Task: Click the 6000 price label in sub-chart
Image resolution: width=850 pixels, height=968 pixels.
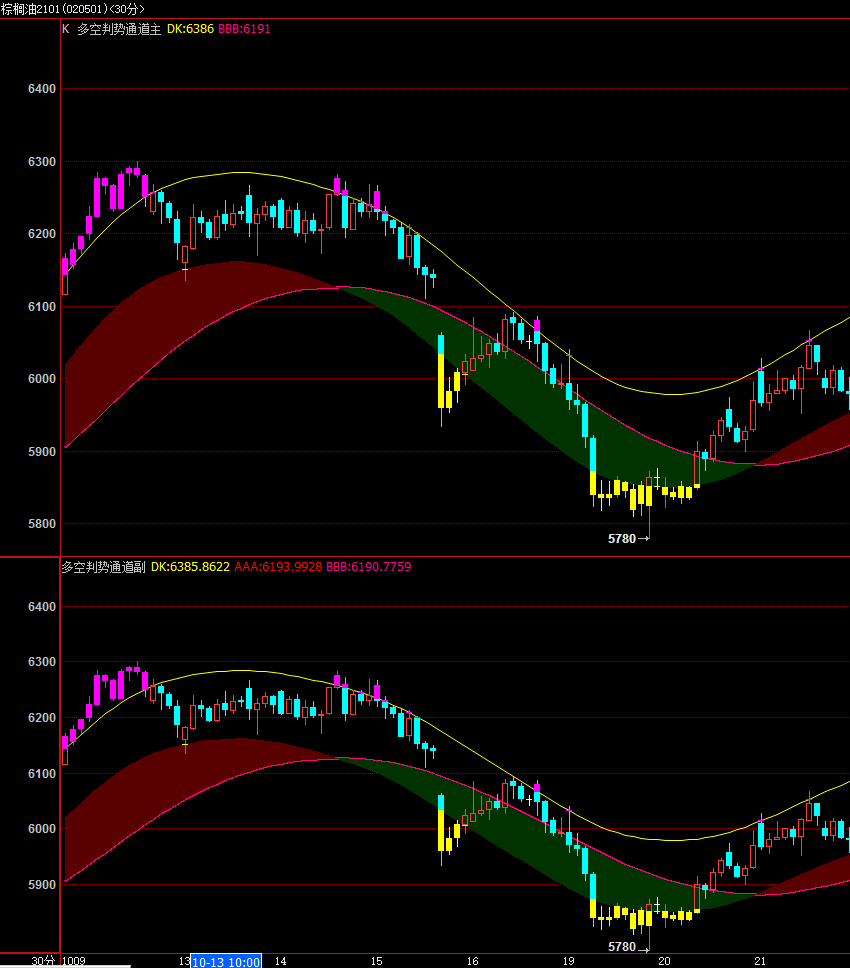Action: [x=42, y=829]
